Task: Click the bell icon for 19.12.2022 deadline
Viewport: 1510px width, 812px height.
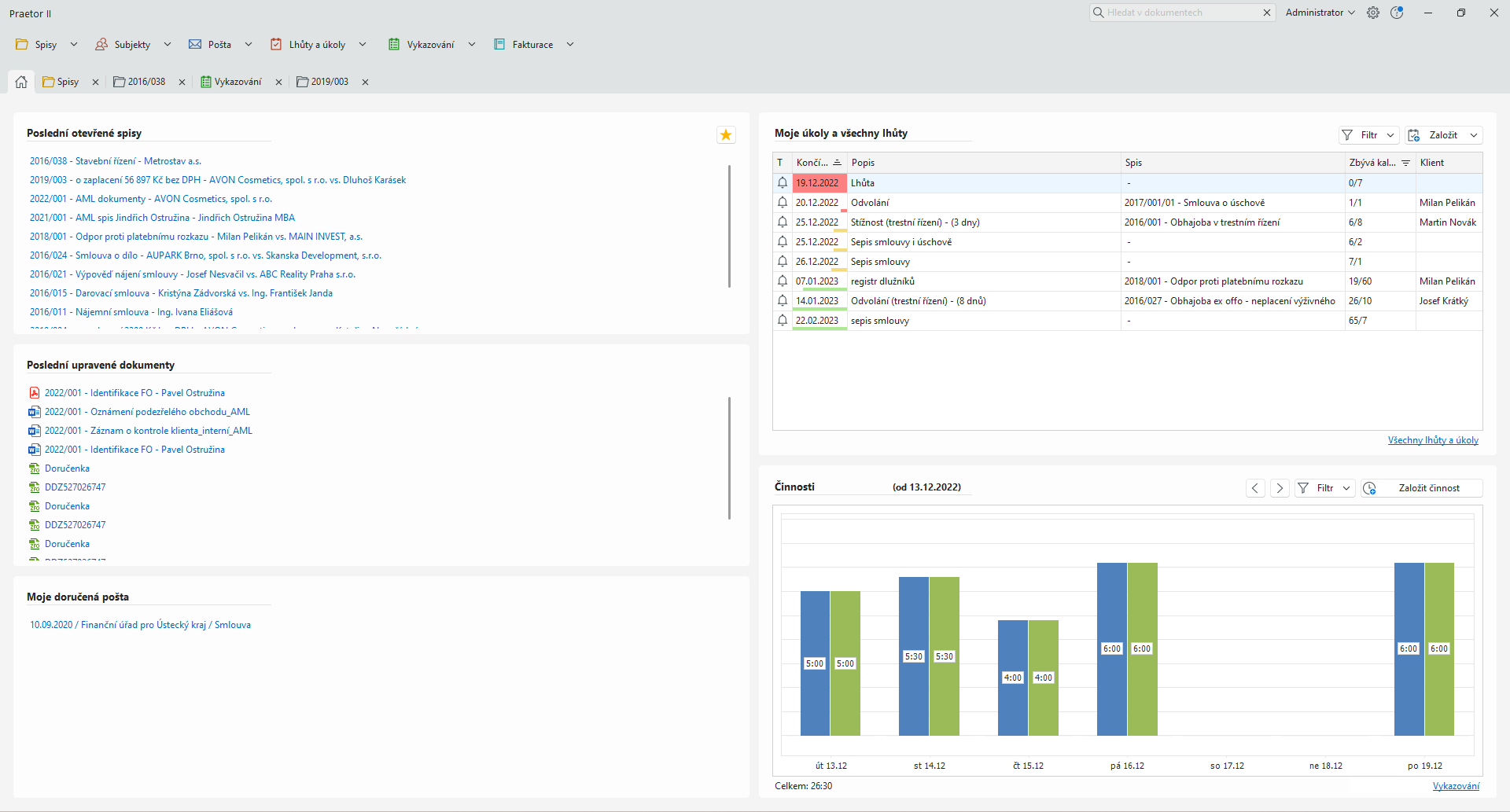Action: pyautogui.click(x=783, y=182)
